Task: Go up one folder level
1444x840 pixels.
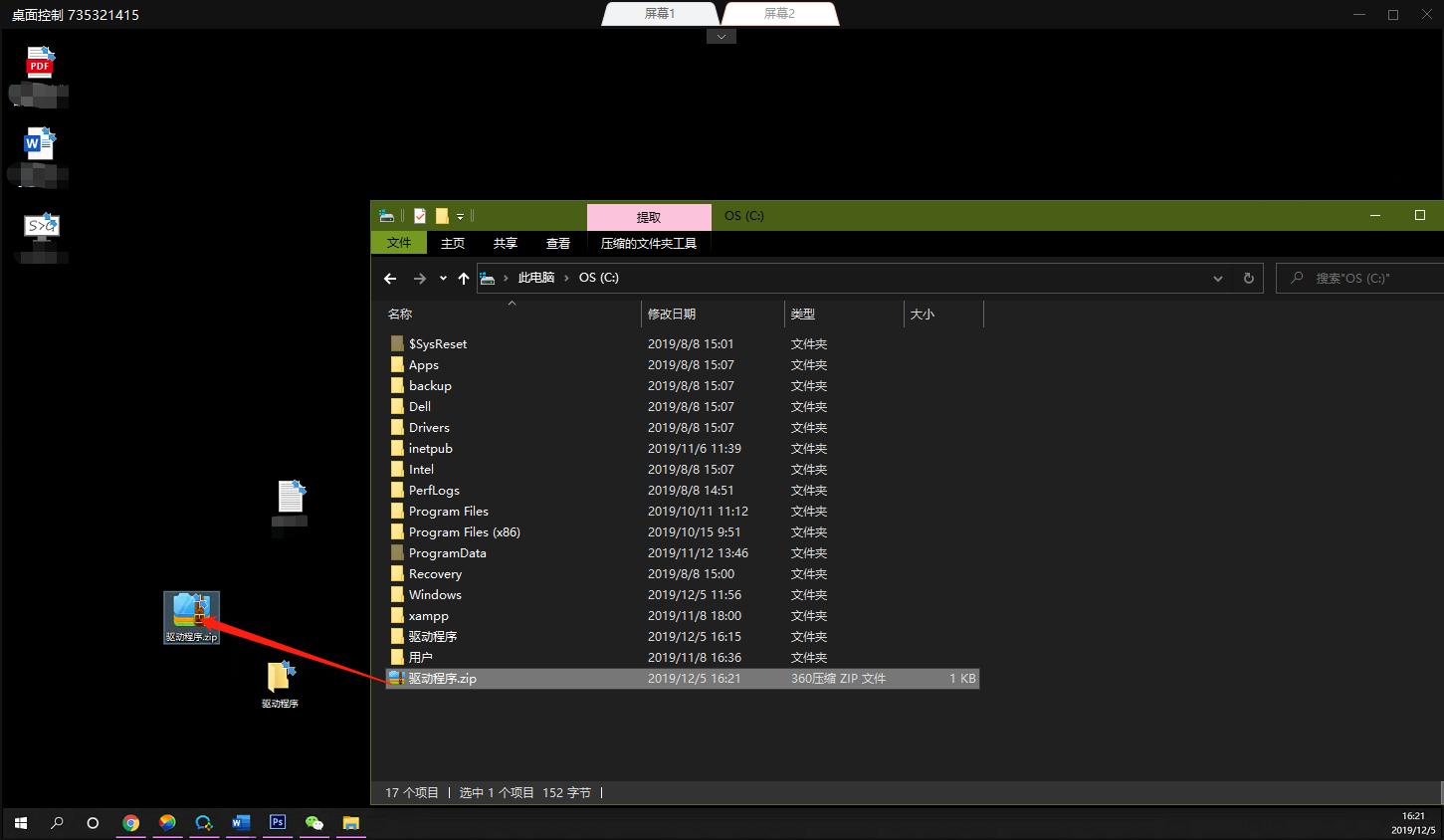Action: pyautogui.click(x=464, y=279)
